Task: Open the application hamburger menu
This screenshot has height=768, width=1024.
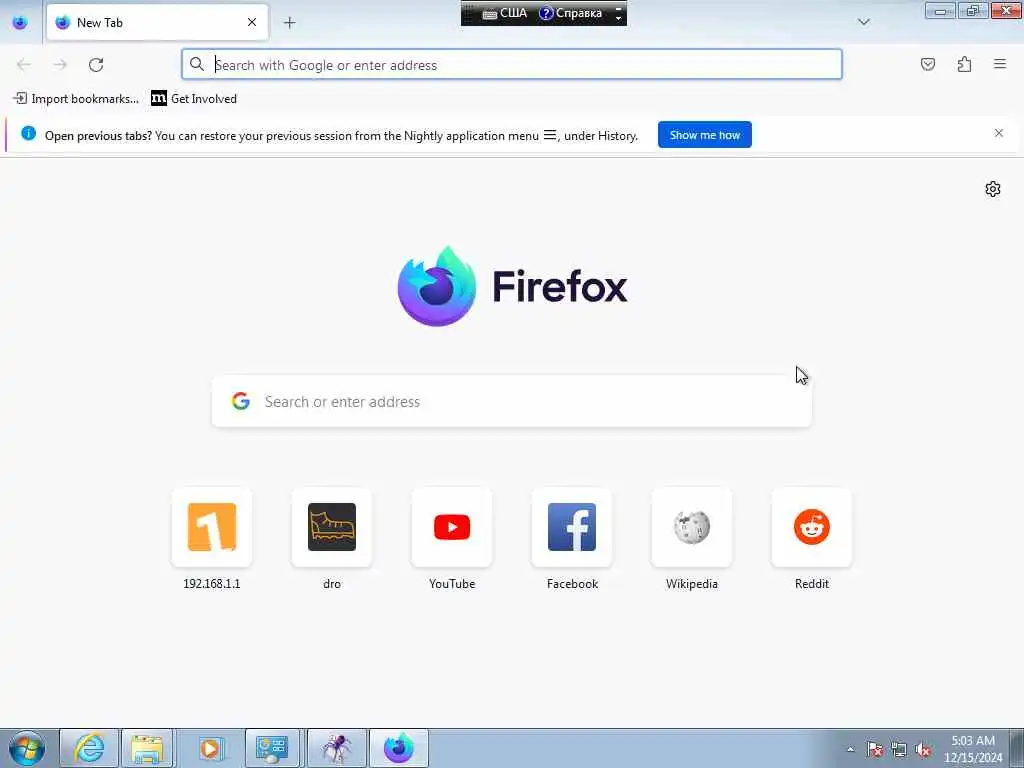Action: [x=1000, y=64]
